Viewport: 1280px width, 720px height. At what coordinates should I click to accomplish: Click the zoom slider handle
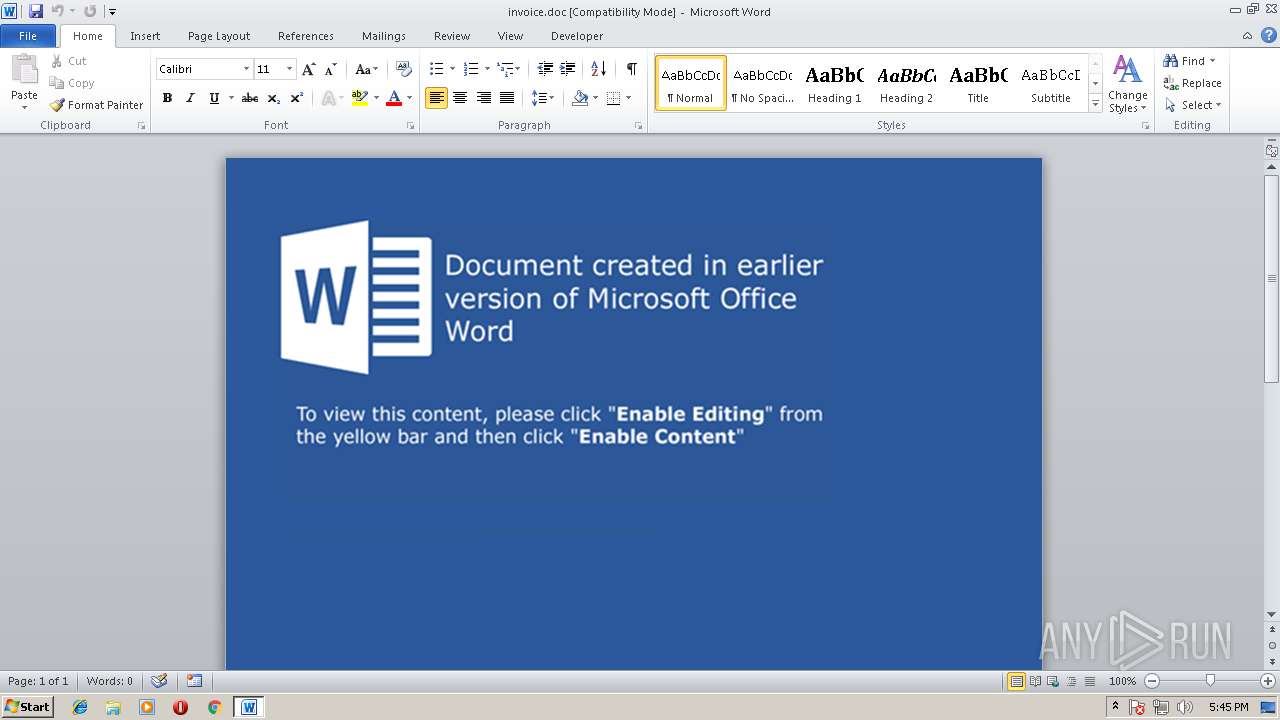tap(1210, 681)
